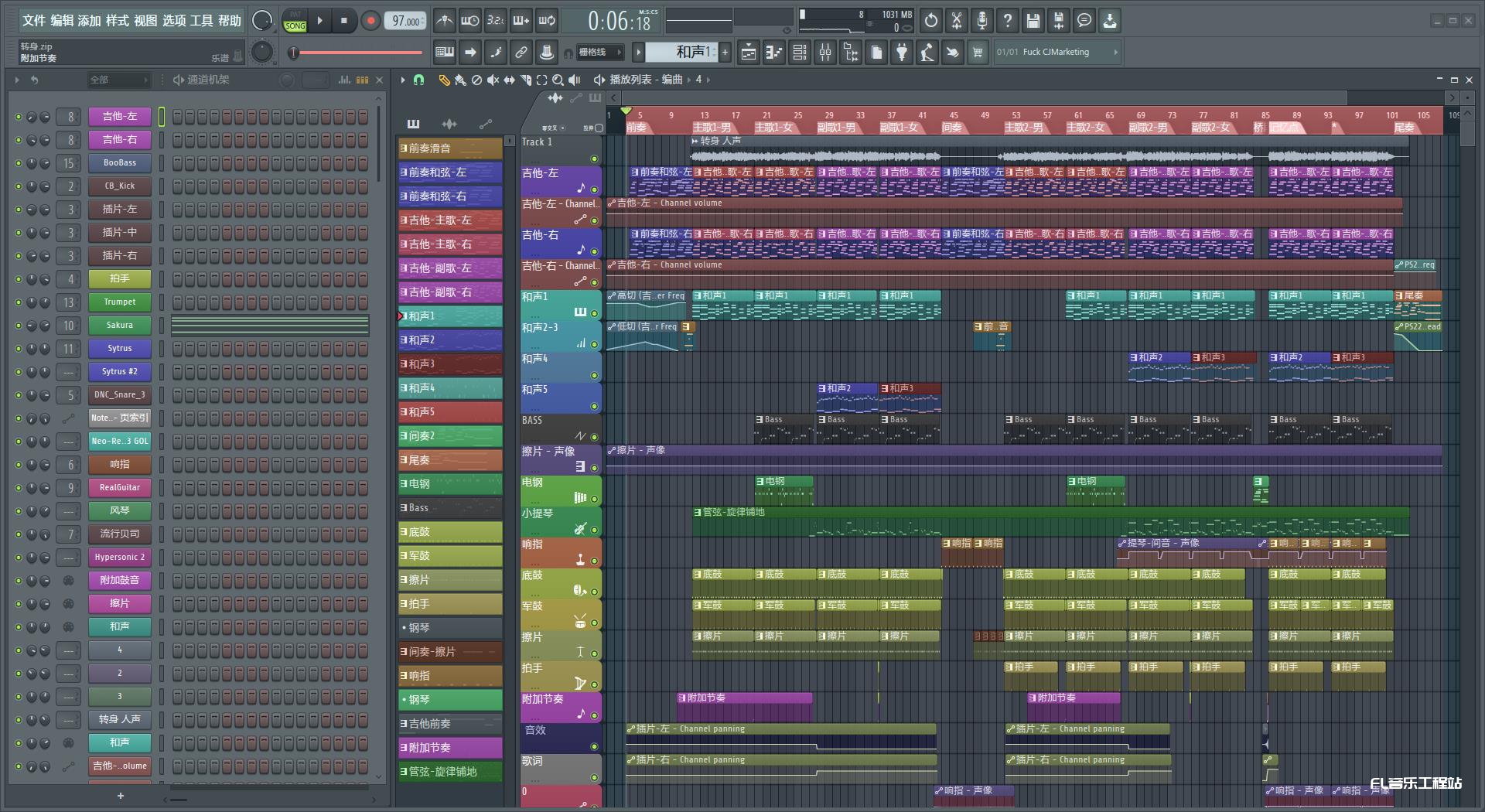Open the 添加 (Add) menu

tap(90, 20)
